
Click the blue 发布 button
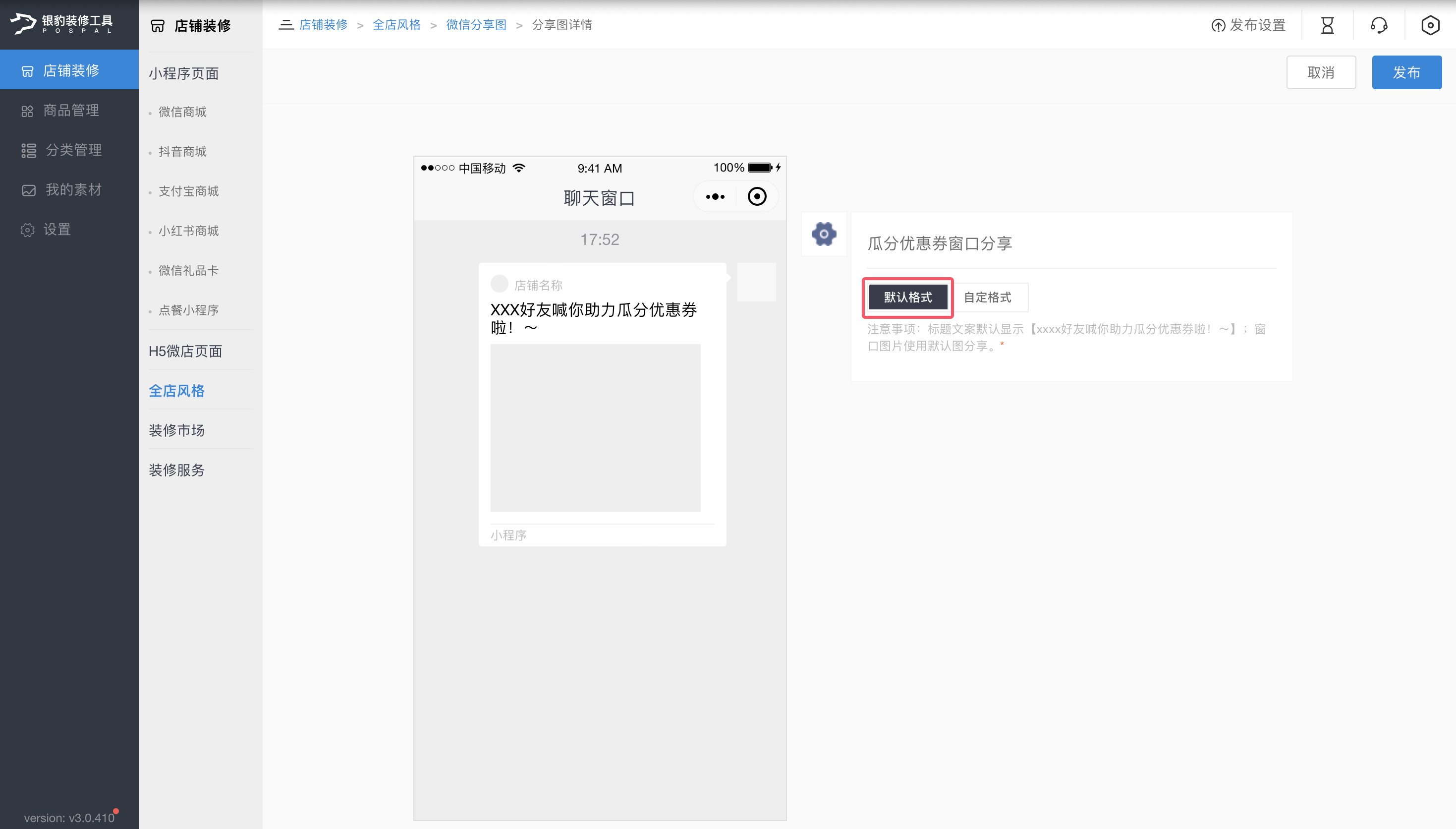[1406, 72]
